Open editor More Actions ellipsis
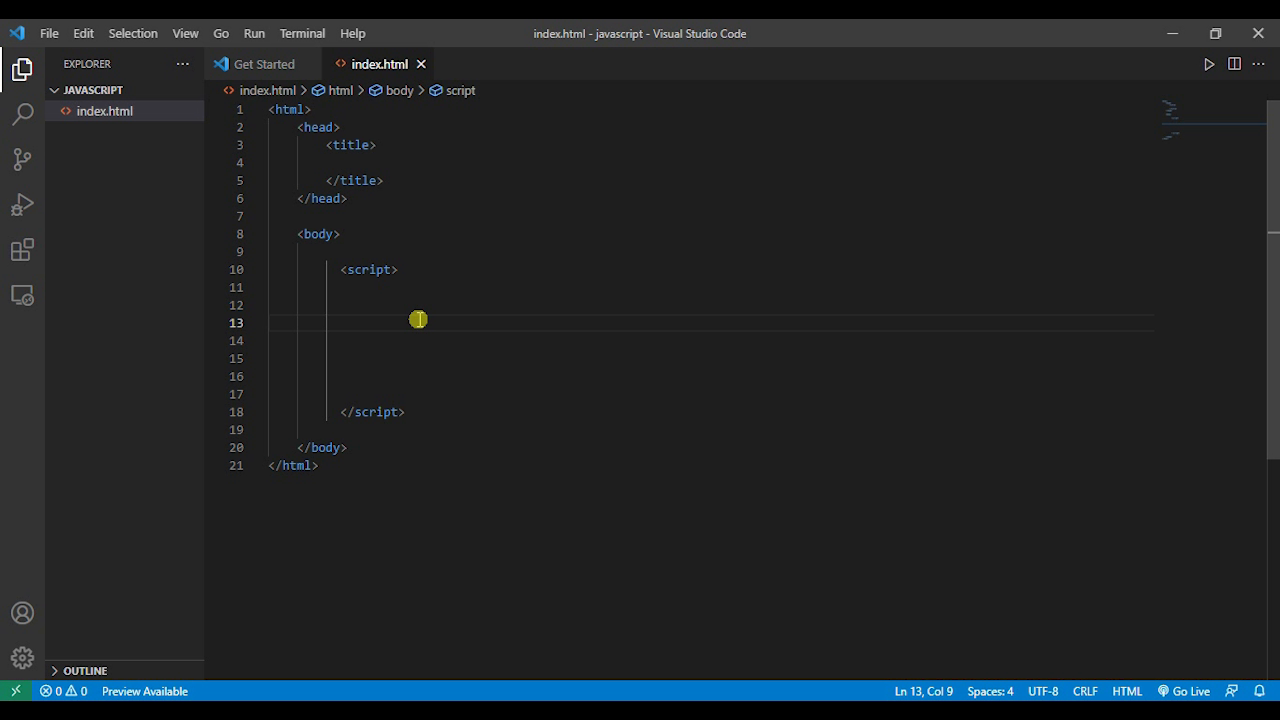The width and height of the screenshot is (1280, 720). 1258,64
